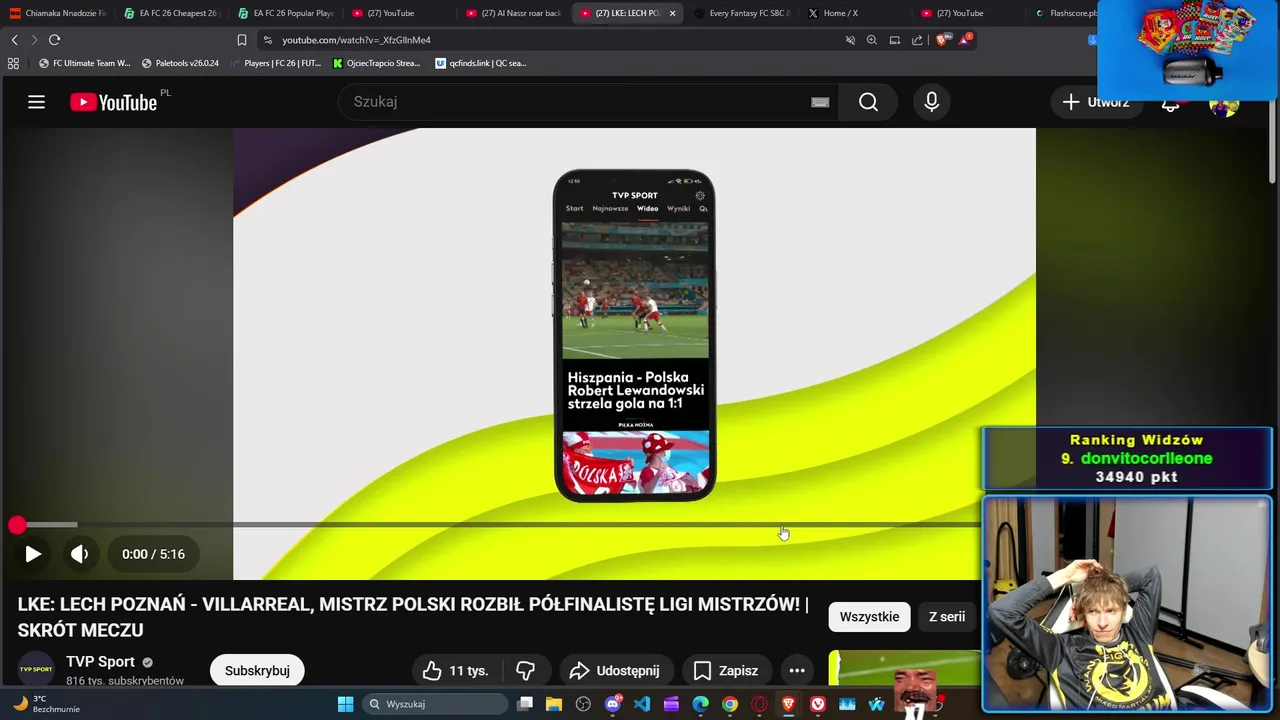This screenshot has height=720, width=1280.
Task: Switch to EA FC 26 Popular Players tab
Action: point(285,13)
